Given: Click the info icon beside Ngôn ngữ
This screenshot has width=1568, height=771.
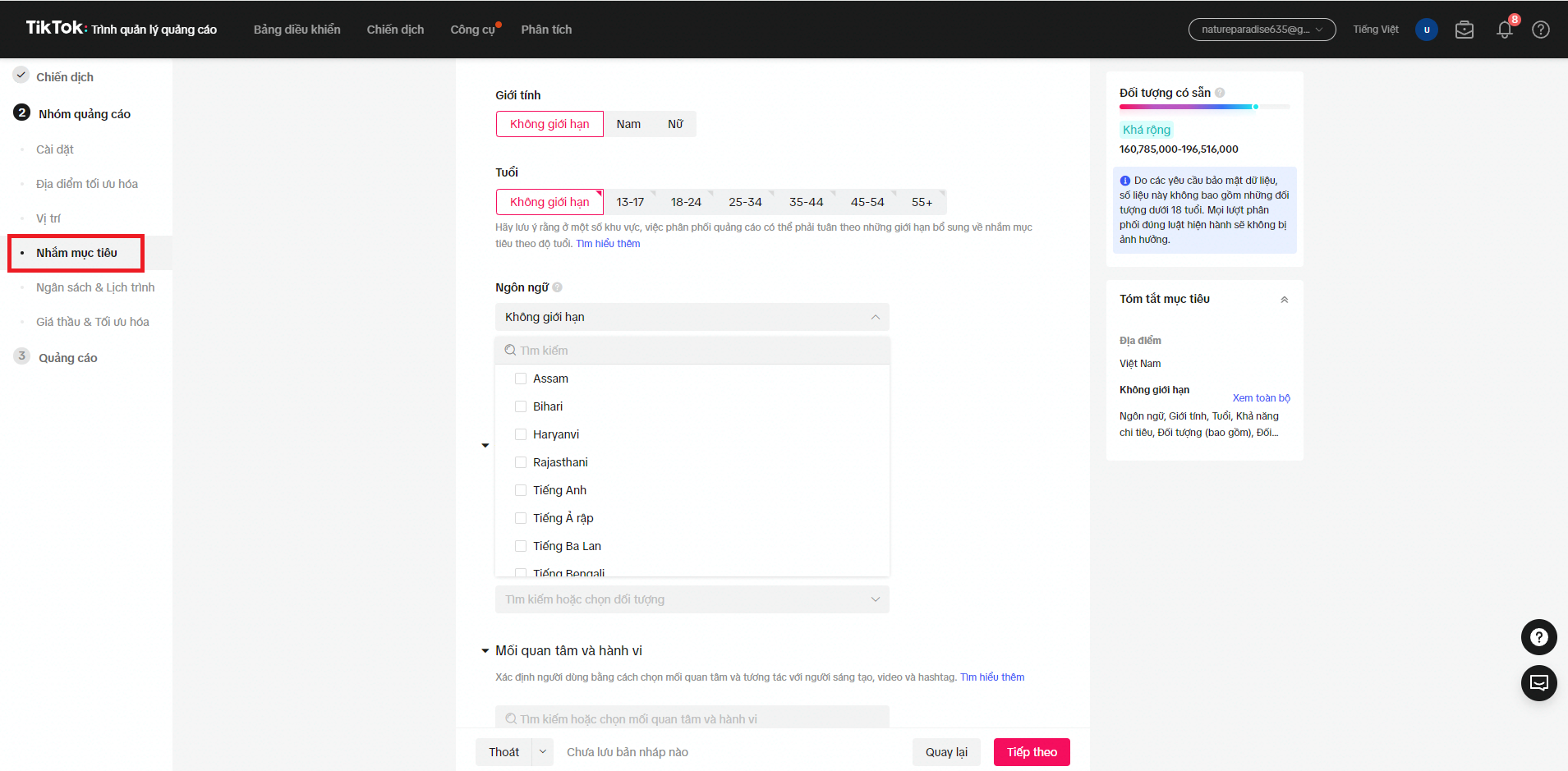Looking at the screenshot, I should 557,287.
